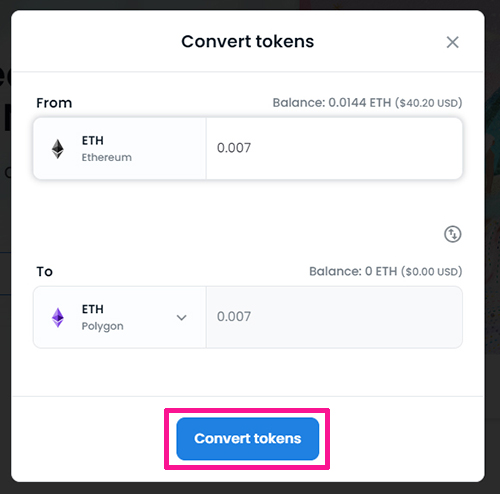500x494 pixels.
Task: Click the $40.20 USD value
Action: click(429, 103)
